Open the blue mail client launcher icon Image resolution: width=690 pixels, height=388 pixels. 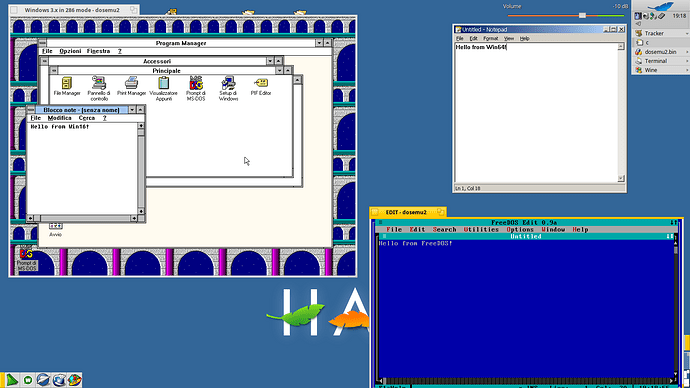(43, 380)
